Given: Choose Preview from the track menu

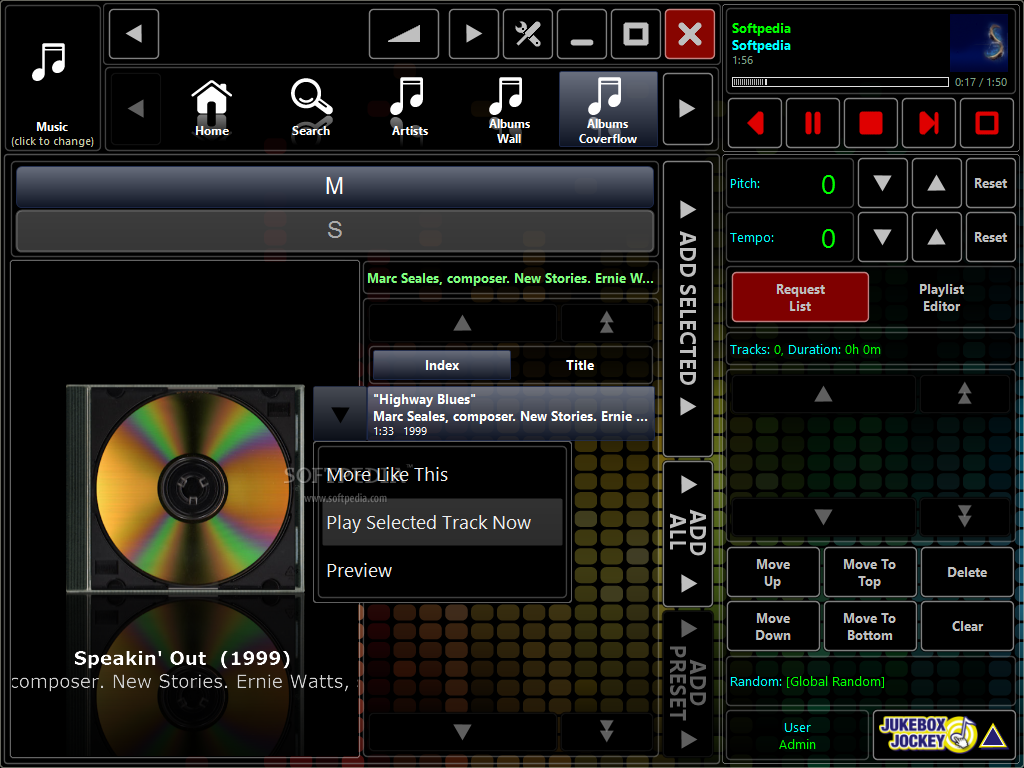Looking at the screenshot, I should coord(442,570).
